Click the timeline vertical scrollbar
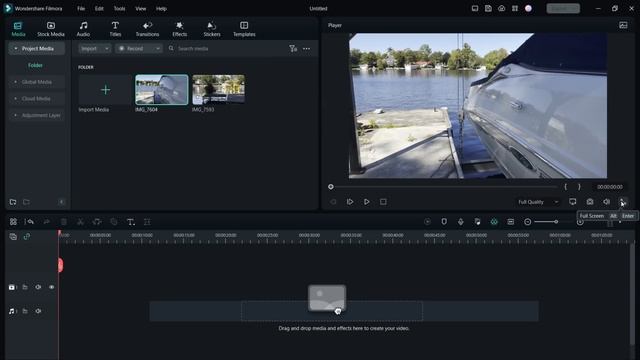The image size is (640, 360). coord(632,294)
